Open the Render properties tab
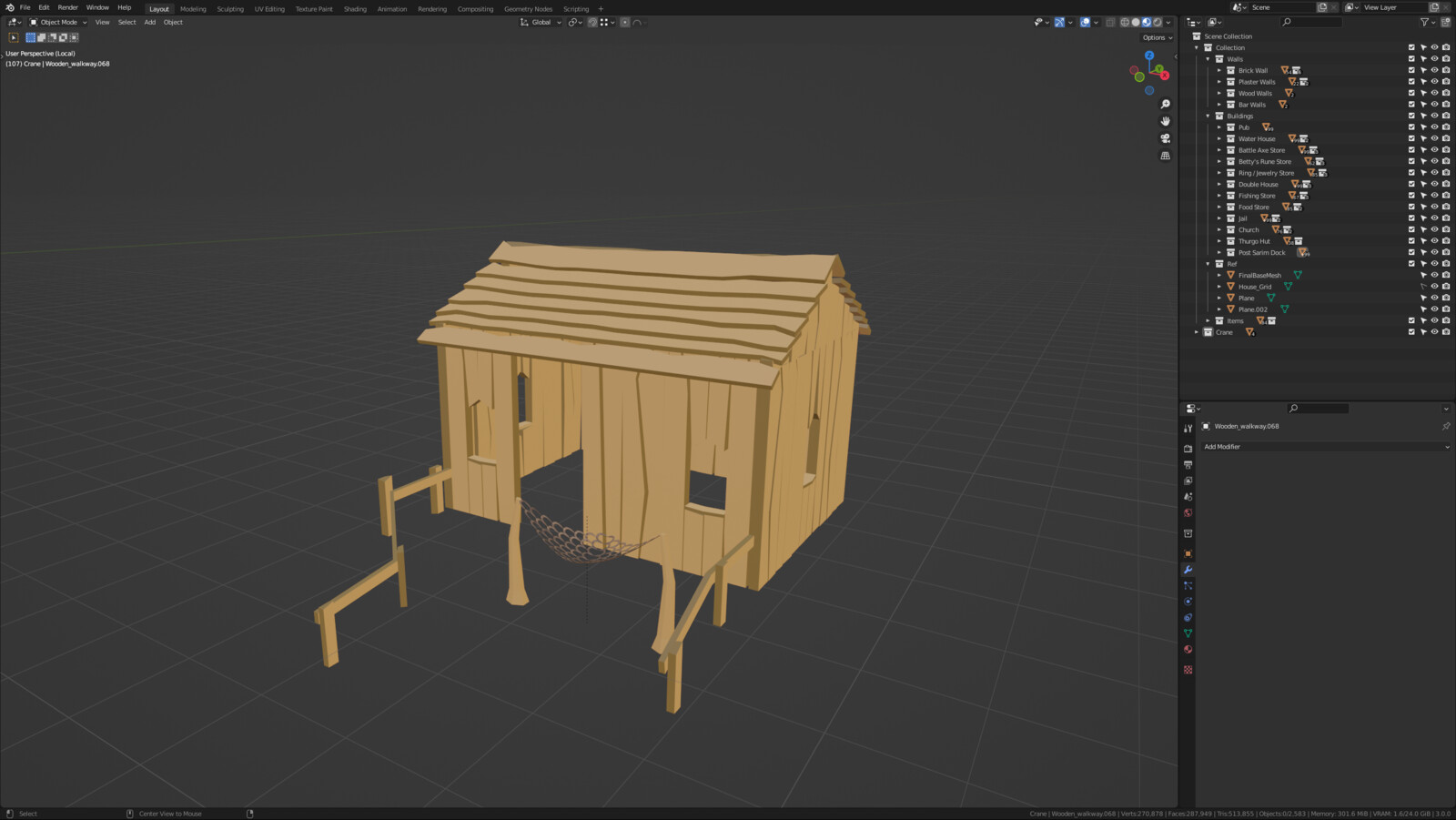Viewport: 1456px width, 820px height. (x=1188, y=449)
